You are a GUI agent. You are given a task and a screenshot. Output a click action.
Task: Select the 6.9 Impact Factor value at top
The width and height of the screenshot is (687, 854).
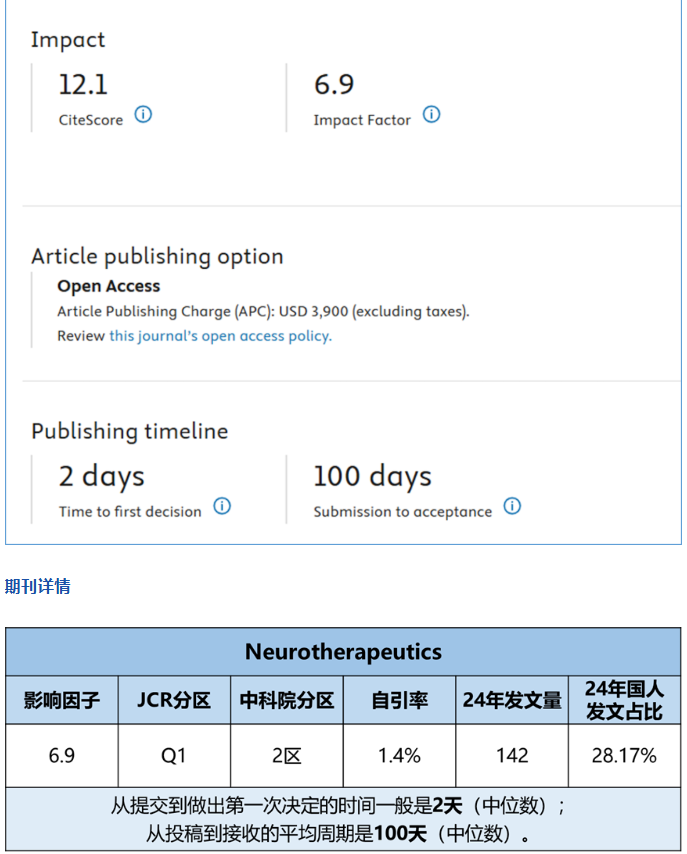[x=334, y=85]
